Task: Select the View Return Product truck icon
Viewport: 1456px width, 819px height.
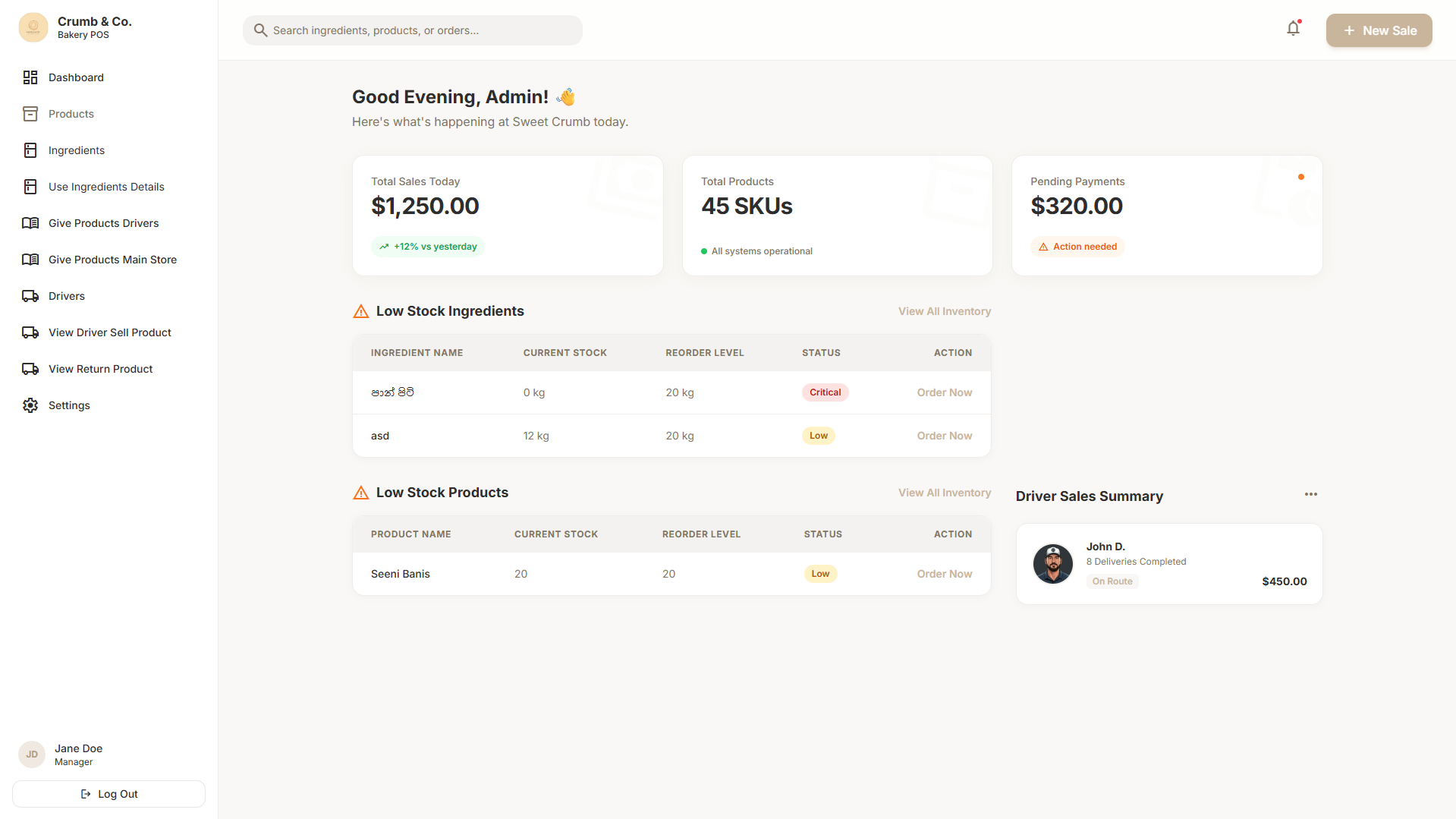Action: point(30,369)
